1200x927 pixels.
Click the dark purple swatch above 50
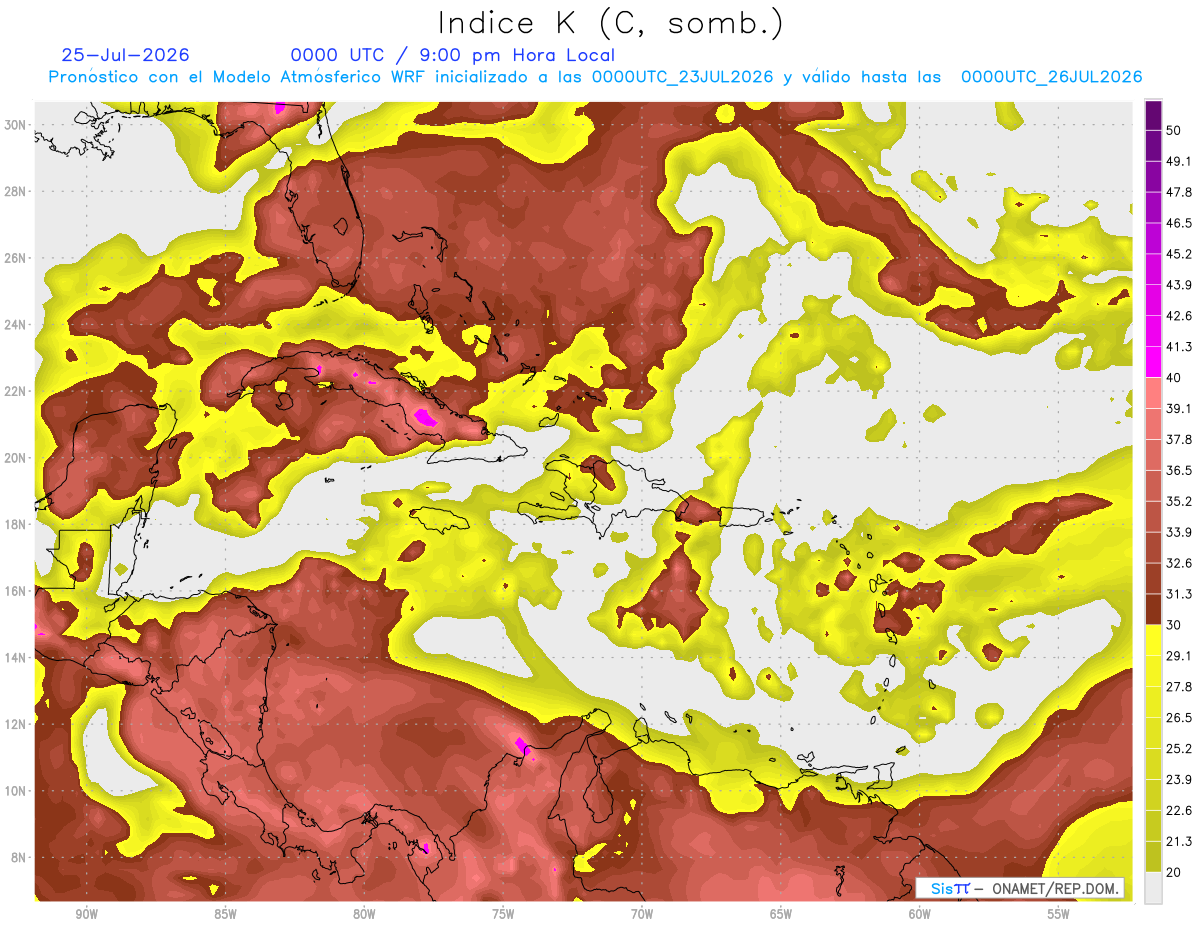(x=1153, y=115)
